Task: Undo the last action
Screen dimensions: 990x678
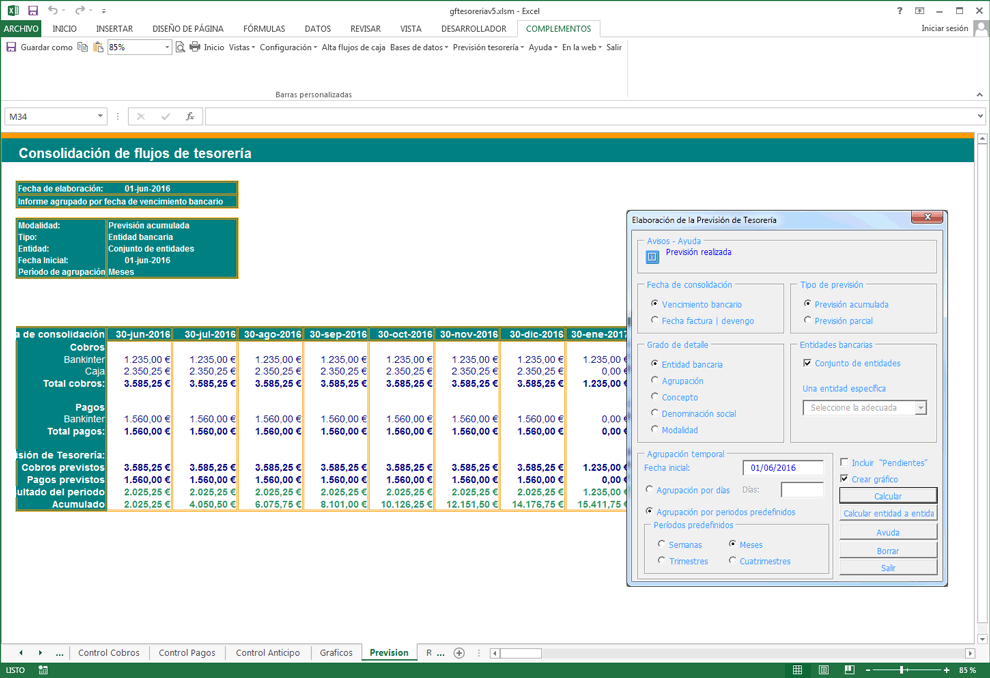Action: pos(53,11)
